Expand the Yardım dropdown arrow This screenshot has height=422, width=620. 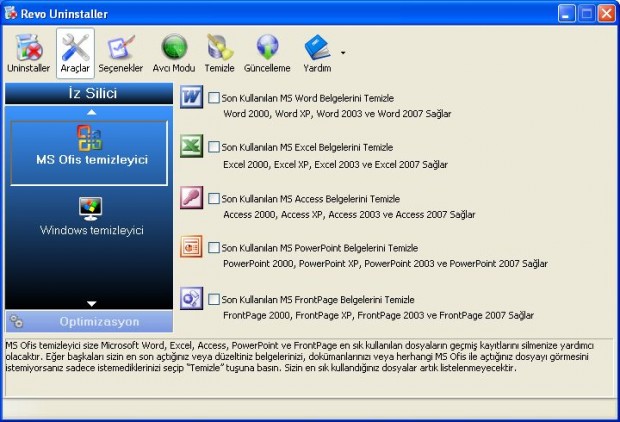343,53
